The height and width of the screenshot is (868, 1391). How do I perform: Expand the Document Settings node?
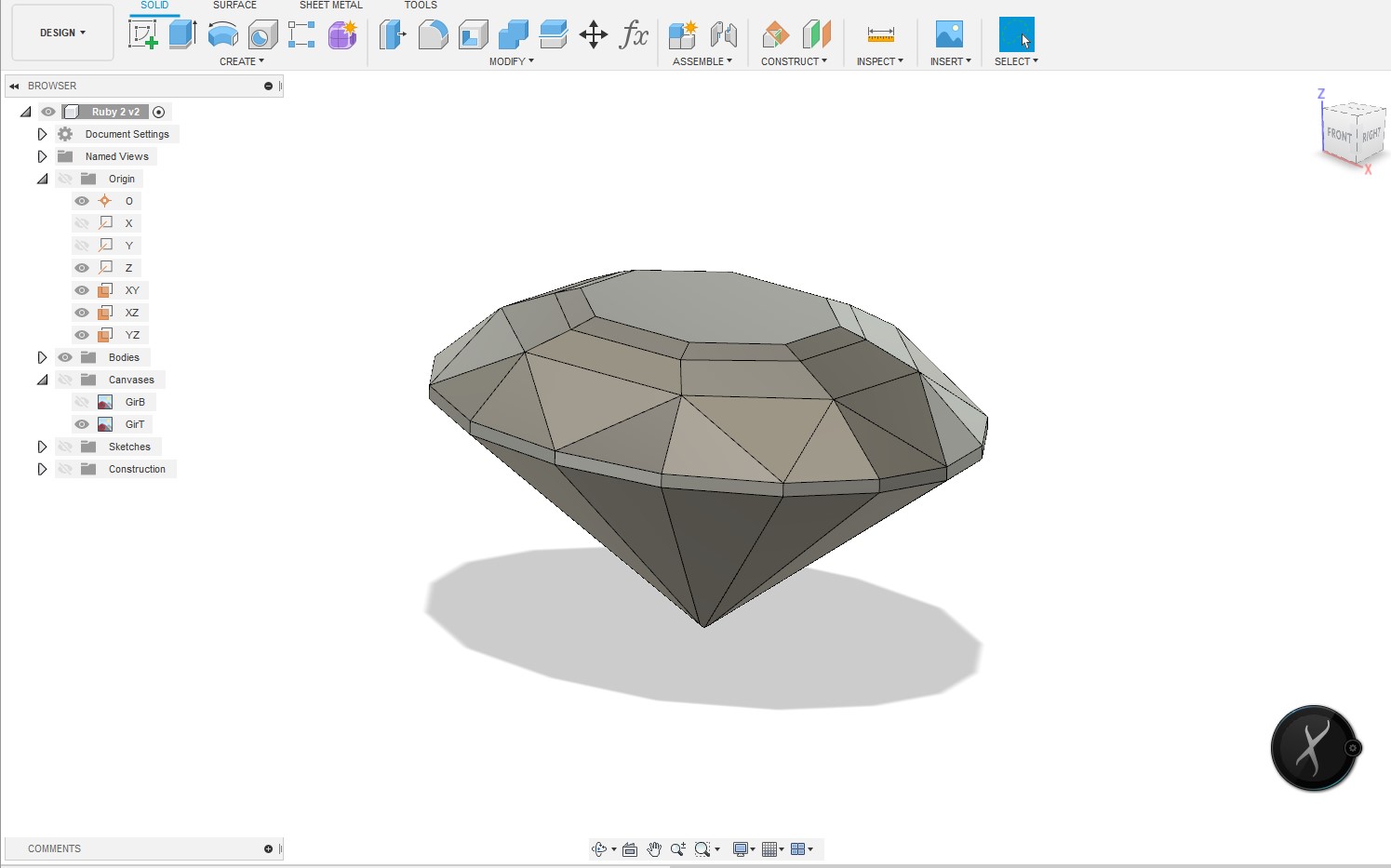(x=42, y=134)
